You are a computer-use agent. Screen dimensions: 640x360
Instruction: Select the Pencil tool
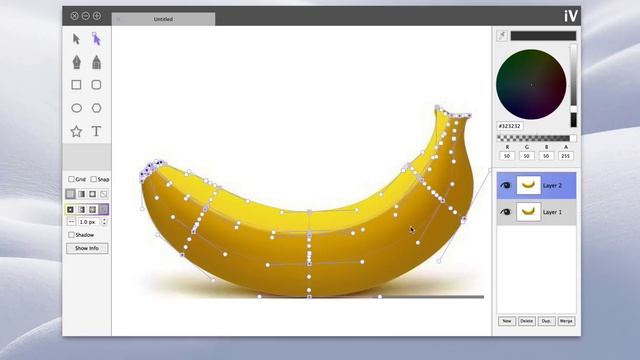click(96, 62)
